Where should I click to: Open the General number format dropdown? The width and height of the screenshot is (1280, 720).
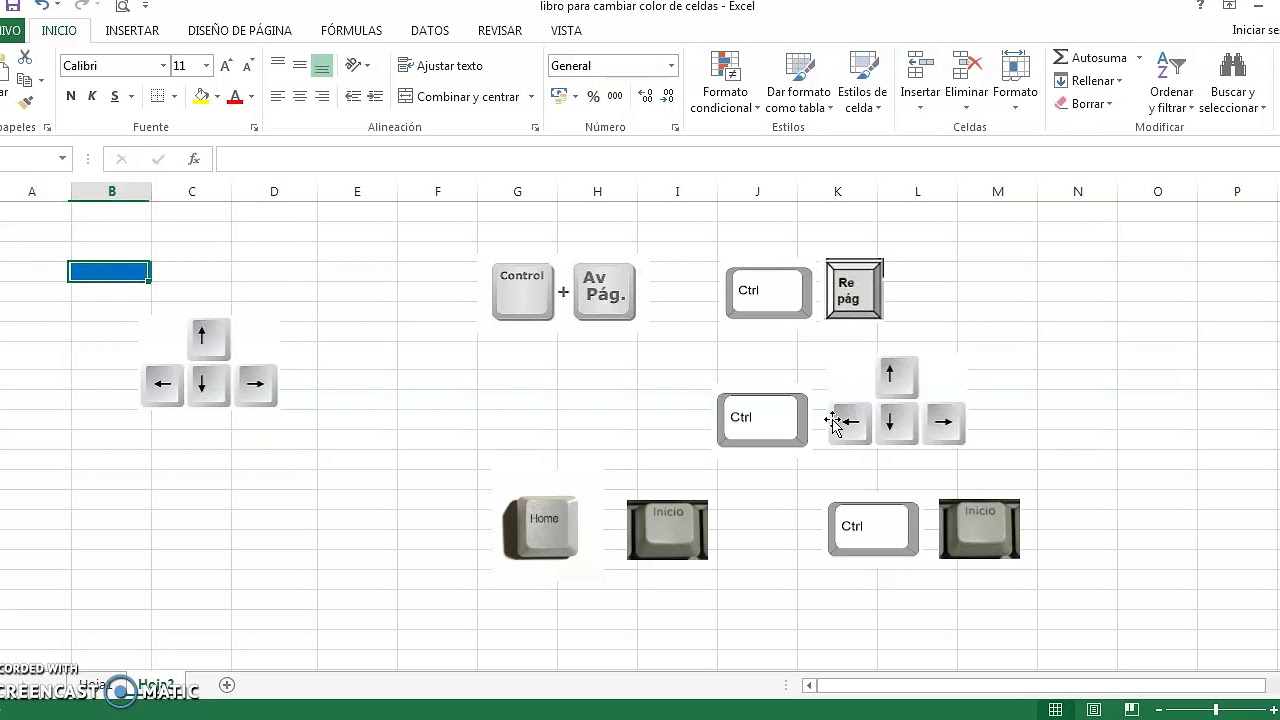pos(671,66)
